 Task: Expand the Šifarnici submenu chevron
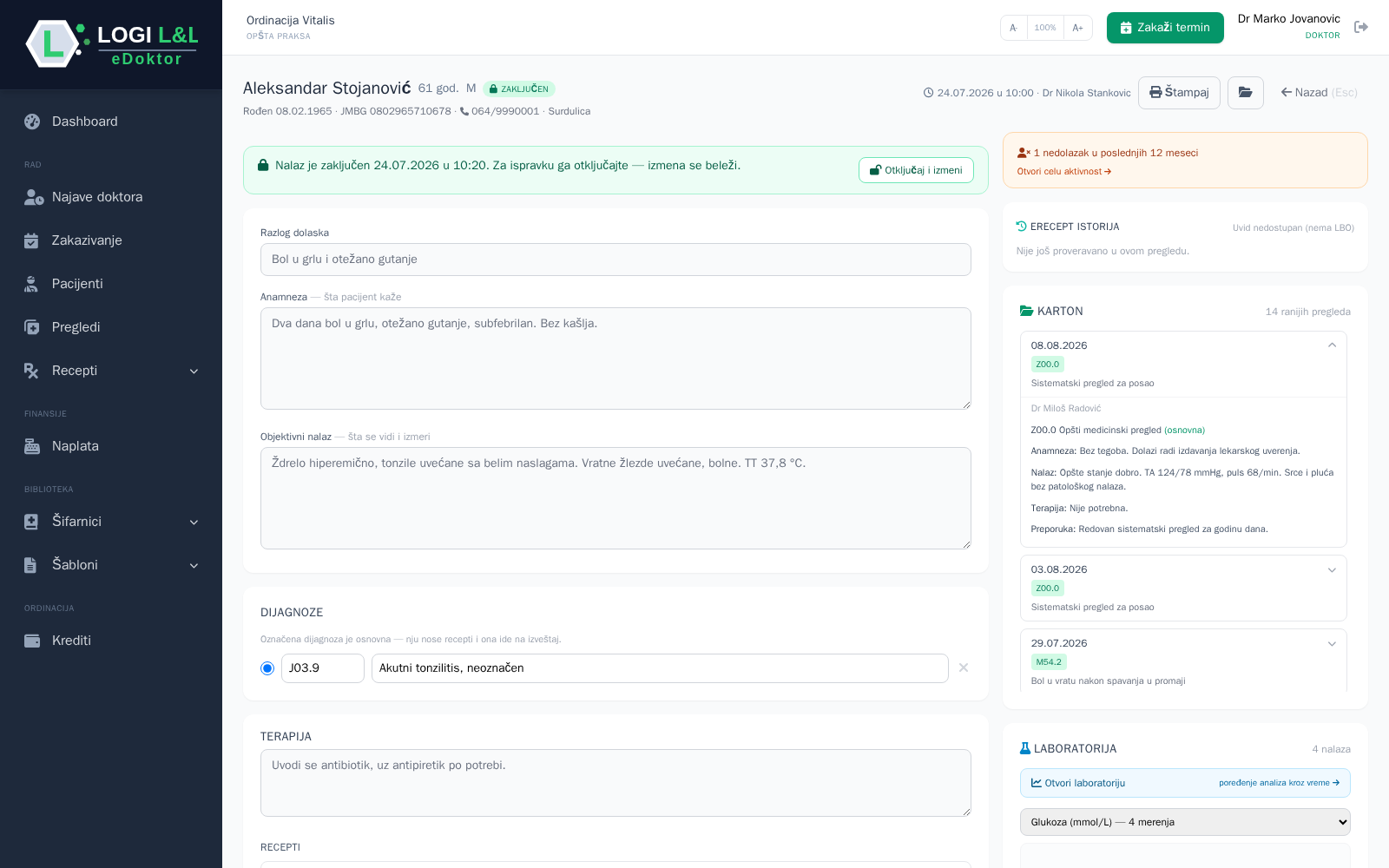pyautogui.click(x=194, y=522)
